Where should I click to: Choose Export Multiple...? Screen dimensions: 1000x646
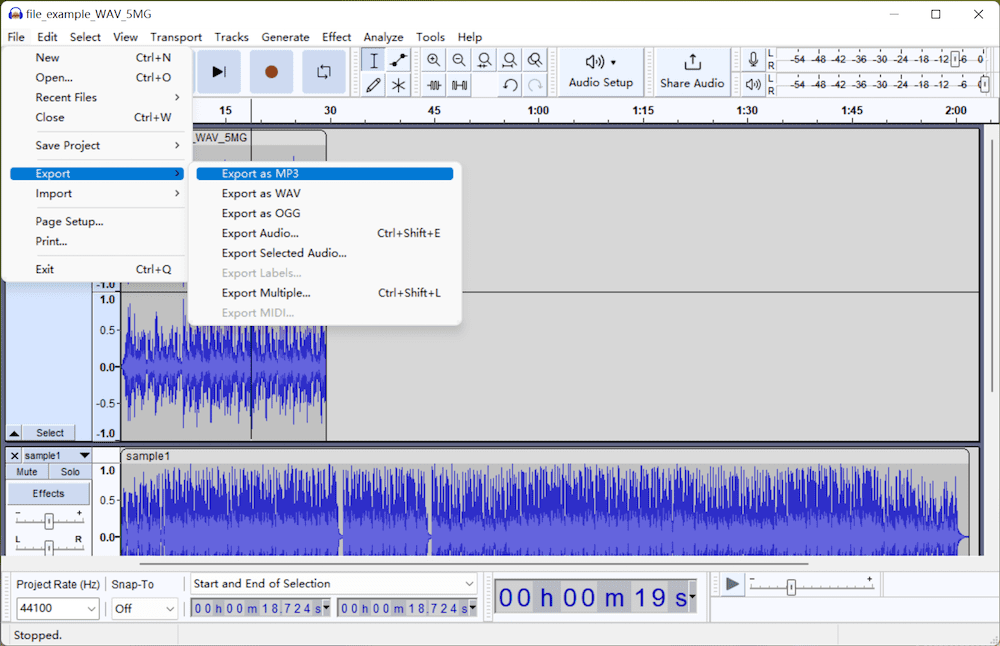[325, 293]
